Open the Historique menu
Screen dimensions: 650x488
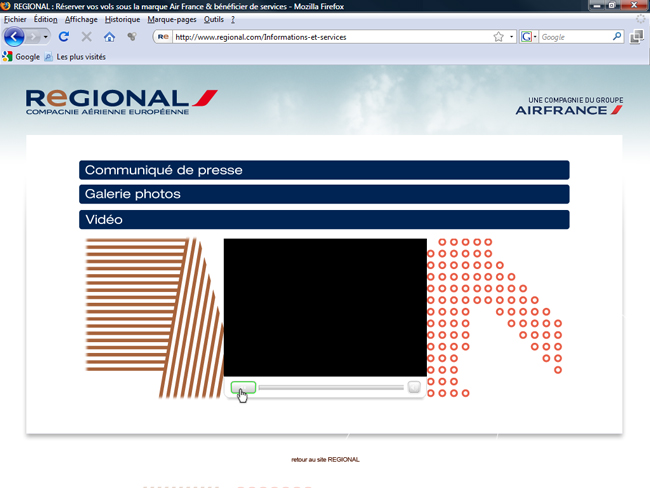(122, 19)
